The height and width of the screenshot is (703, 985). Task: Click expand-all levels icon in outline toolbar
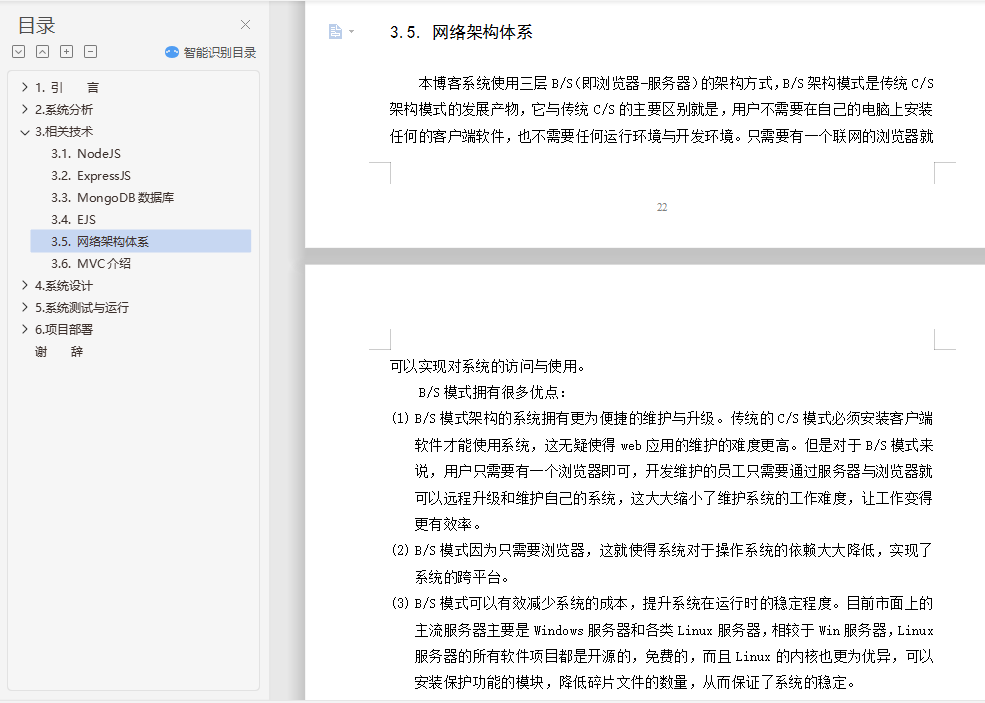(x=19, y=52)
